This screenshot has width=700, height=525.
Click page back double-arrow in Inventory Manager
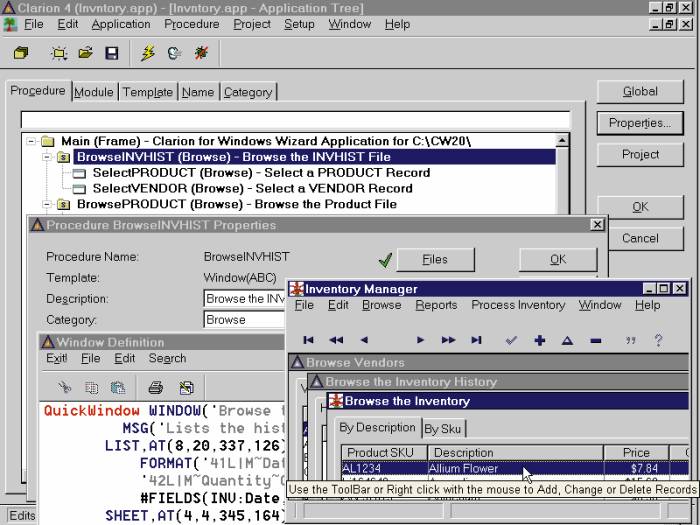click(x=336, y=340)
